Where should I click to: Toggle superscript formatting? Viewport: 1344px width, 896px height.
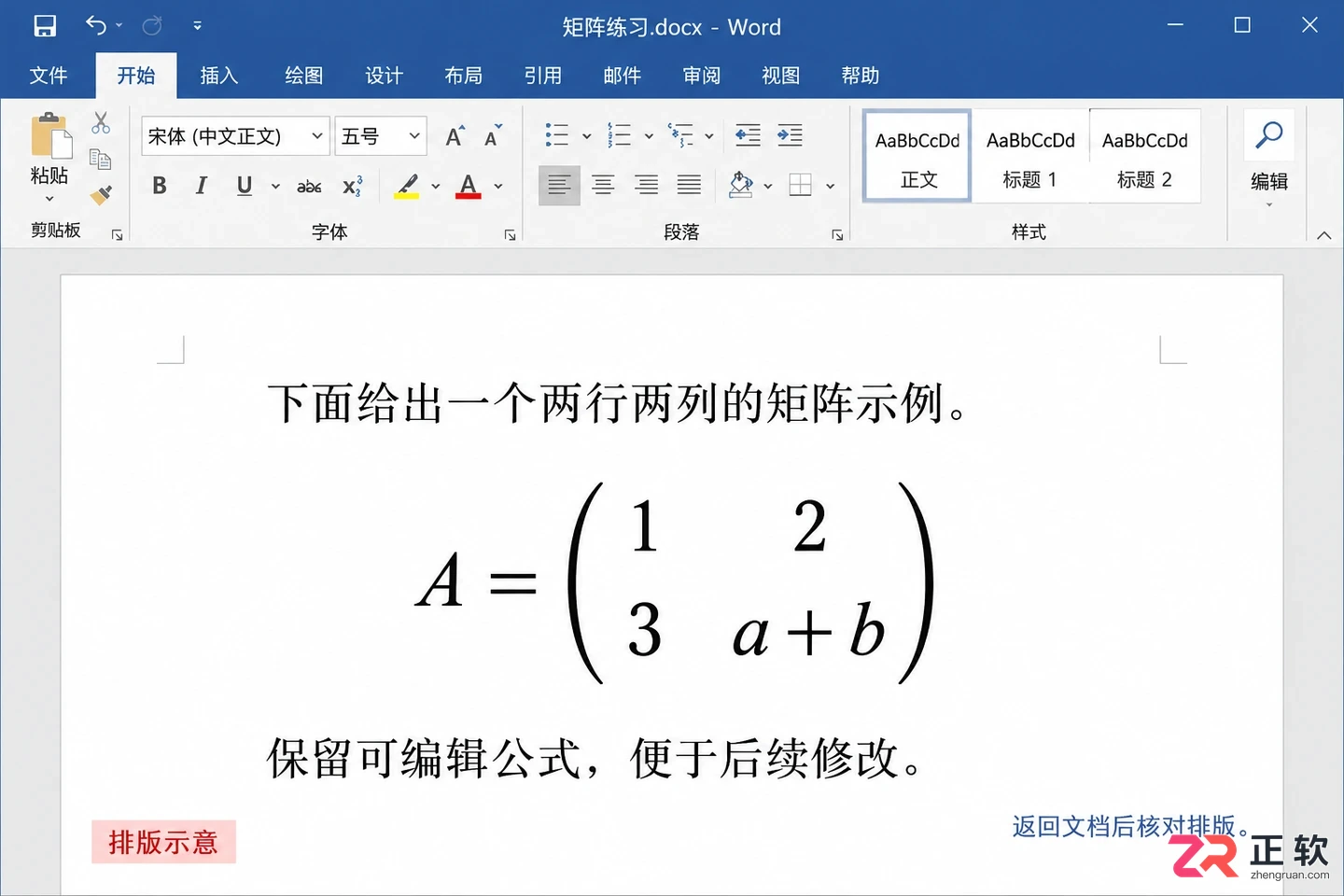coord(353,186)
